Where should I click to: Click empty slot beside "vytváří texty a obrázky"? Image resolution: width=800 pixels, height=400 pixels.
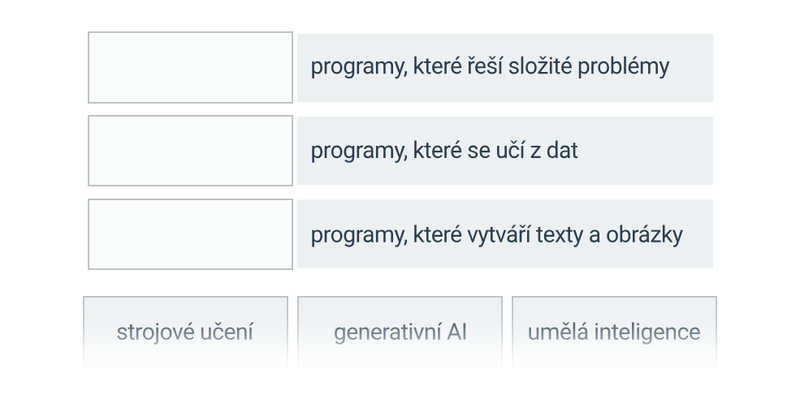point(190,234)
